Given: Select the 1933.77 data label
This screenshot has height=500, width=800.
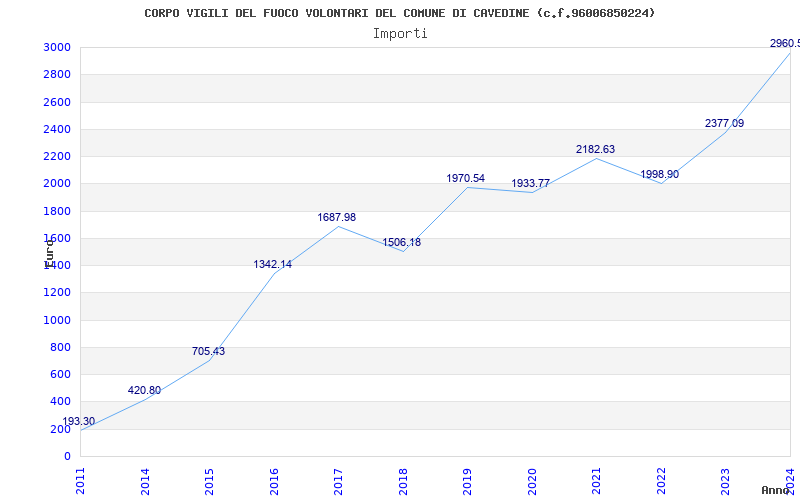Looking at the screenshot, I should (x=530, y=183).
